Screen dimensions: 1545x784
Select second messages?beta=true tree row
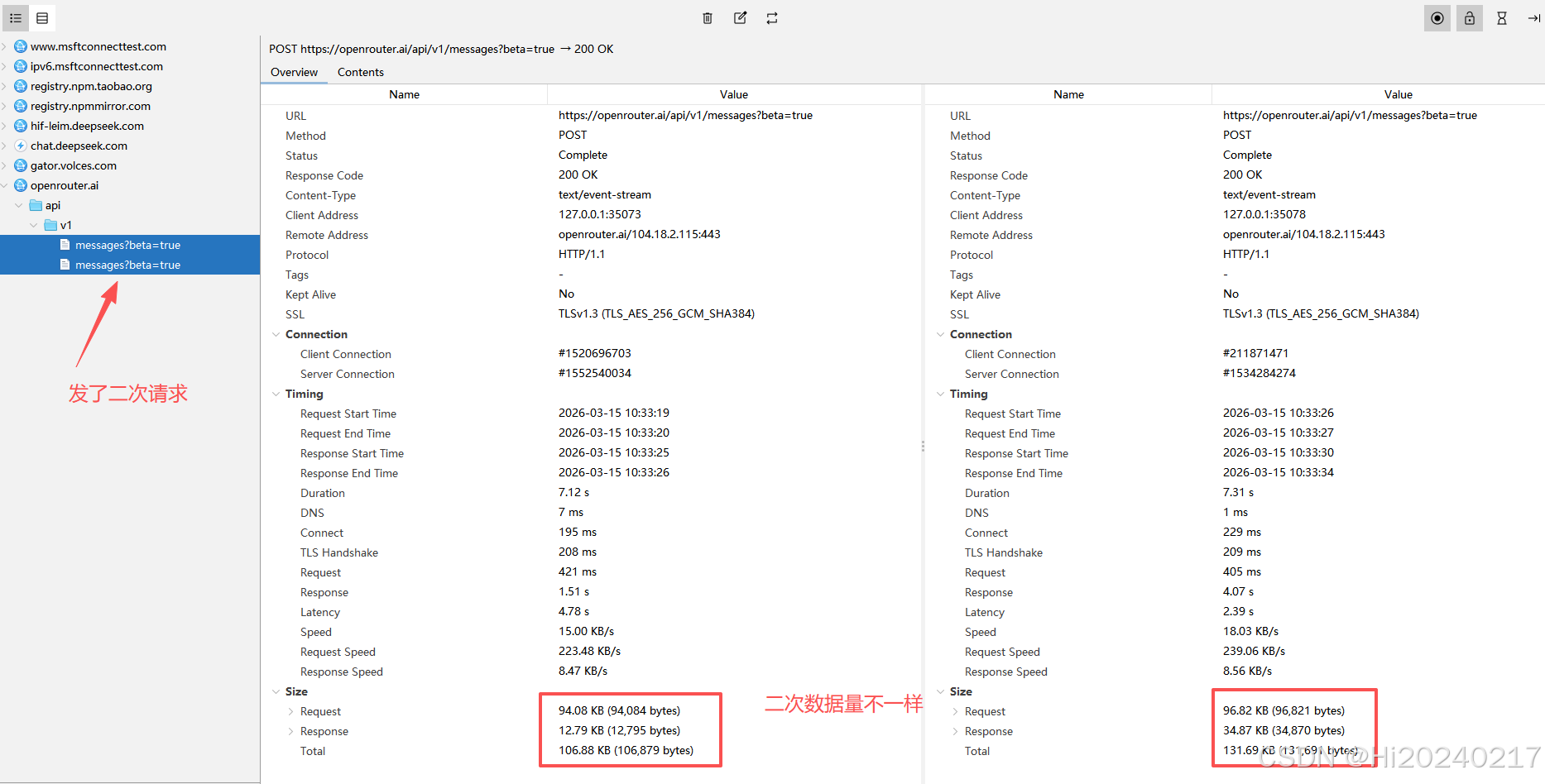click(x=130, y=265)
